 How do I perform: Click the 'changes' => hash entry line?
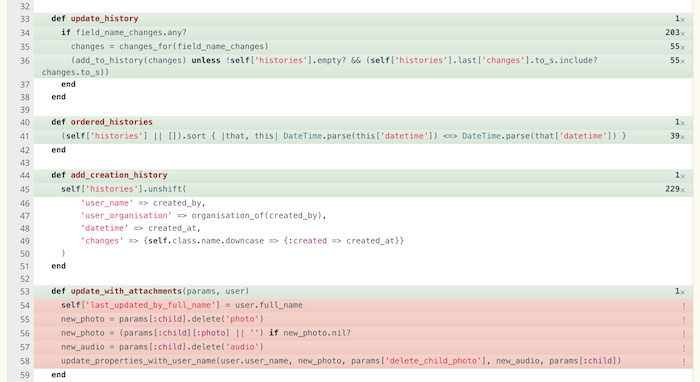363,241
